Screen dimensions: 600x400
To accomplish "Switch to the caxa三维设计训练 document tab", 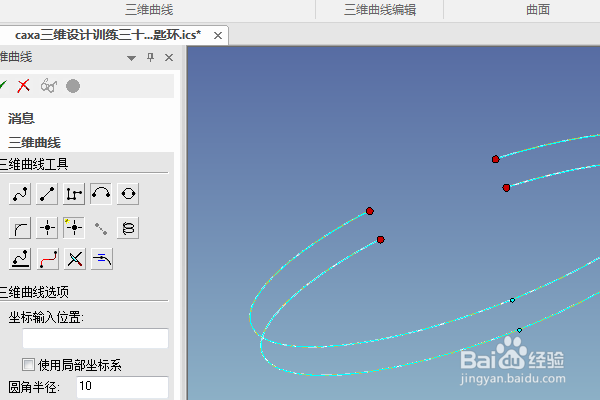I will click(108, 35).
